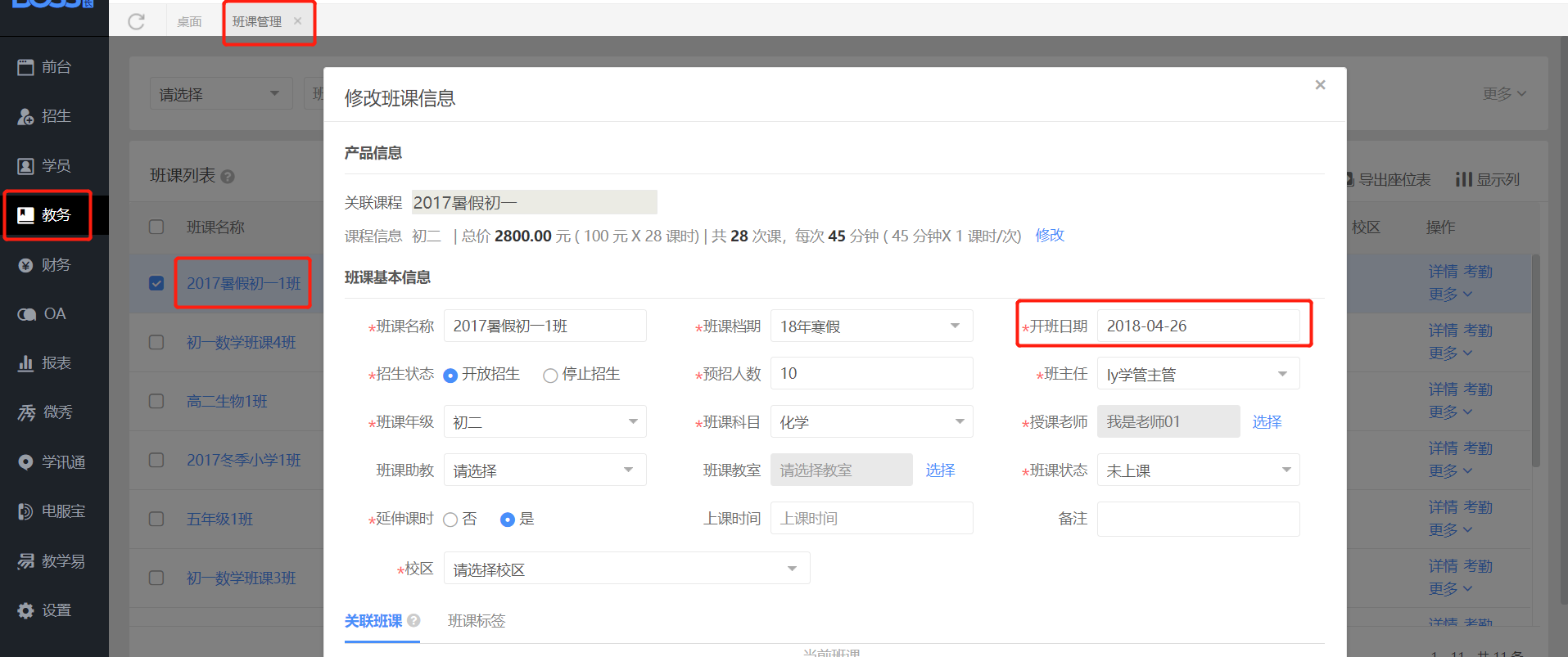
Task: Open the 前台 sidebar icon
Action: tap(26, 67)
